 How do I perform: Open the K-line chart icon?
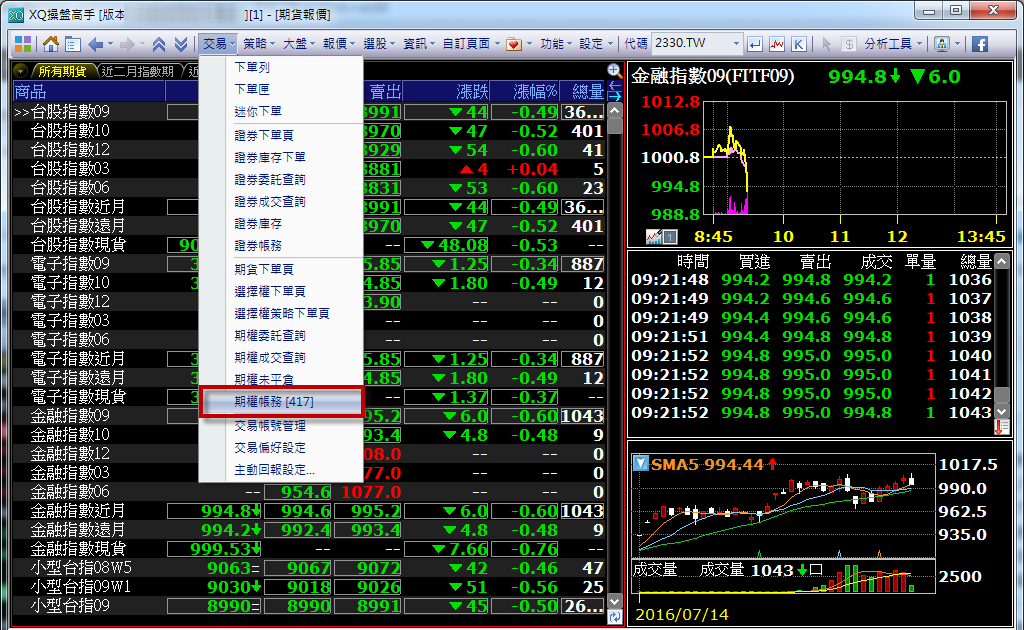[x=799, y=44]
